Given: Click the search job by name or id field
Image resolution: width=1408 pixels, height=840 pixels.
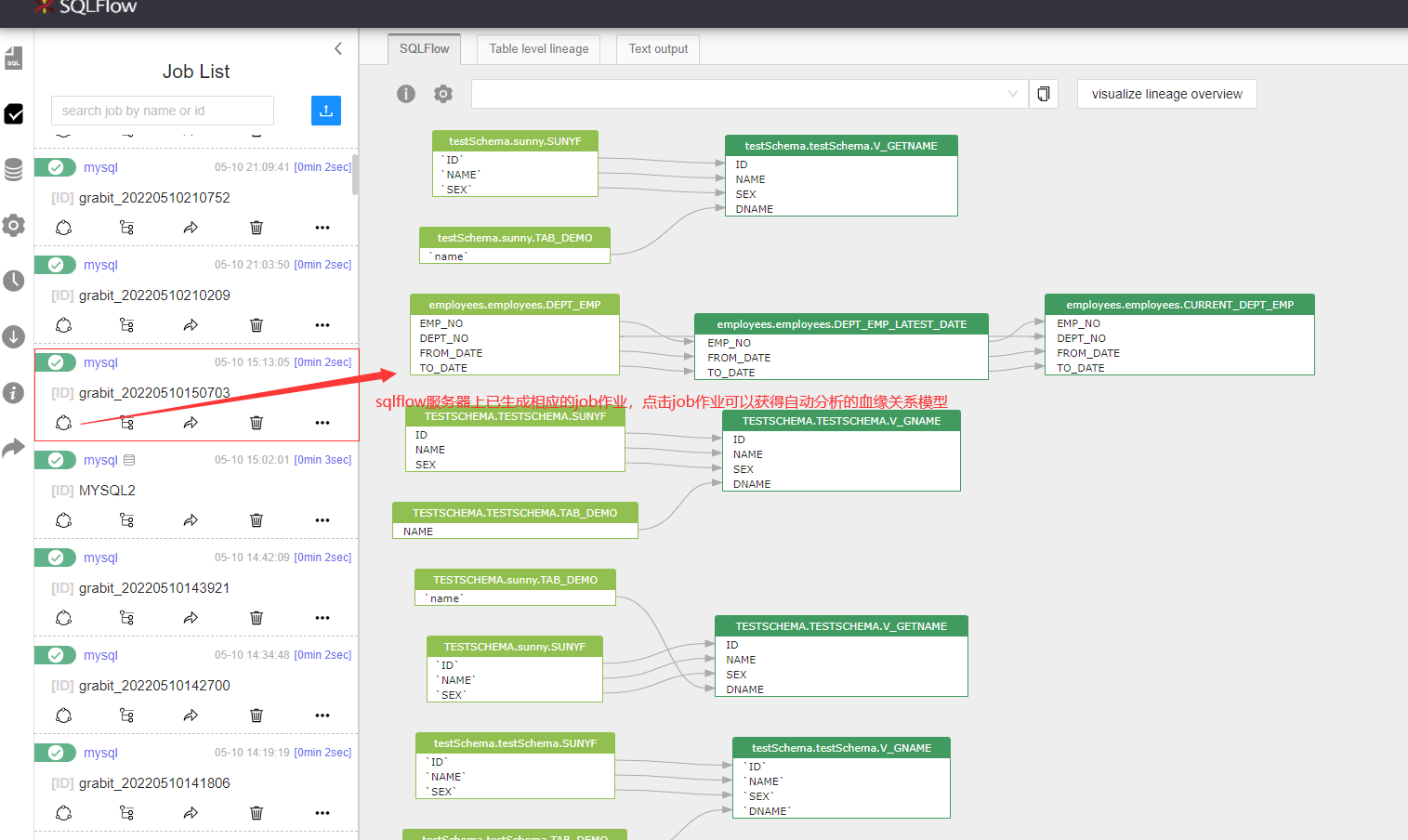Looking at the screenshot, I should click(162, 111).
